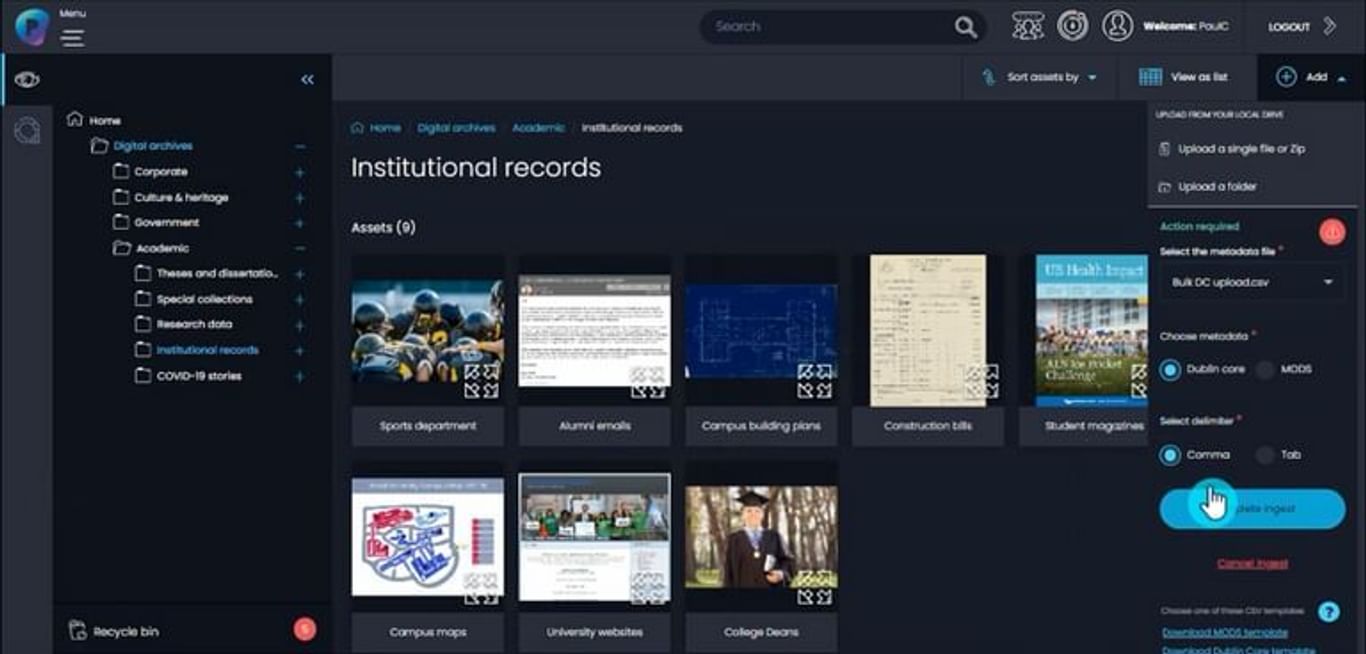
Task: Click the Cancel ingest link
Action: pos(1252,563)
